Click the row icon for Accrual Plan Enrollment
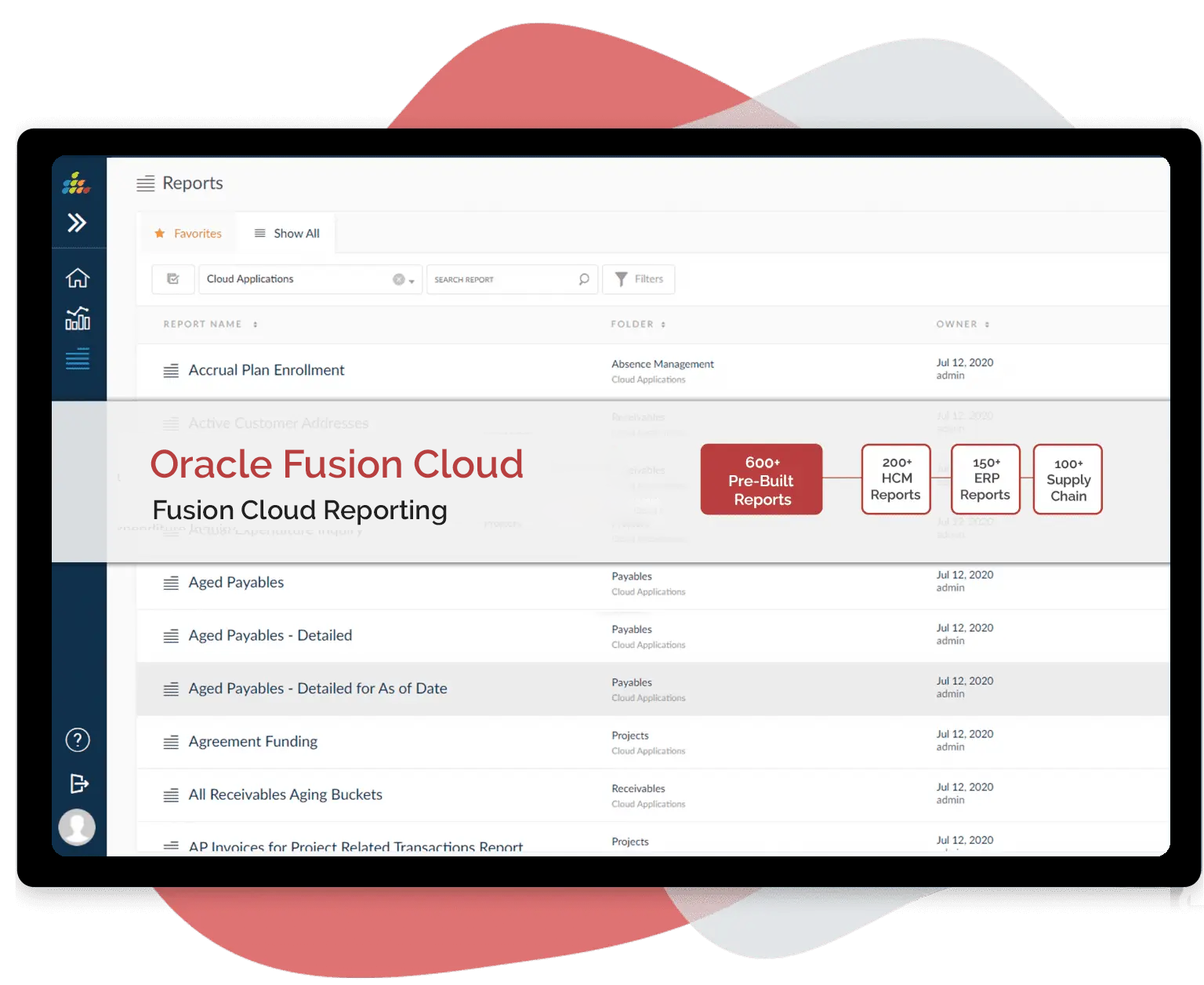 point(171,371)
